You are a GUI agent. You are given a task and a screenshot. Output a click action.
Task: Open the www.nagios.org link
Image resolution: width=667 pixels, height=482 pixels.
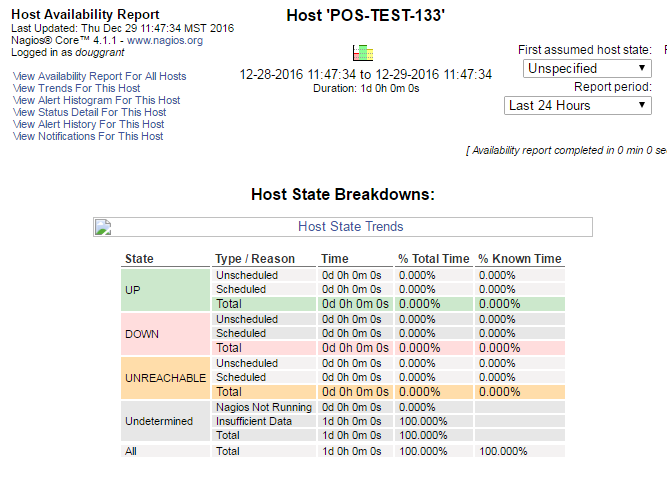coord(165,41)
